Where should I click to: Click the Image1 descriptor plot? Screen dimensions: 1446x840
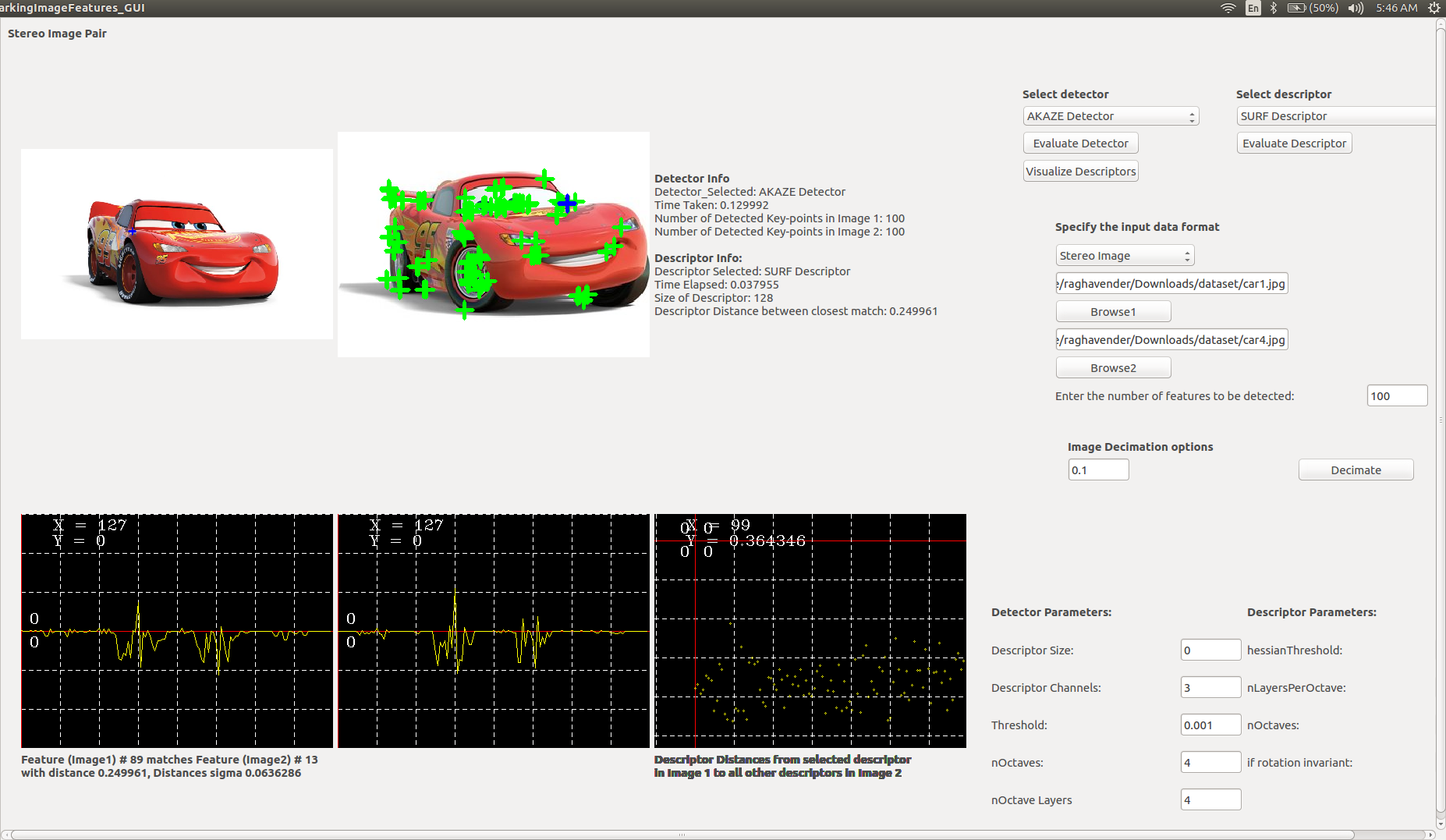click(x=177, y=631)
